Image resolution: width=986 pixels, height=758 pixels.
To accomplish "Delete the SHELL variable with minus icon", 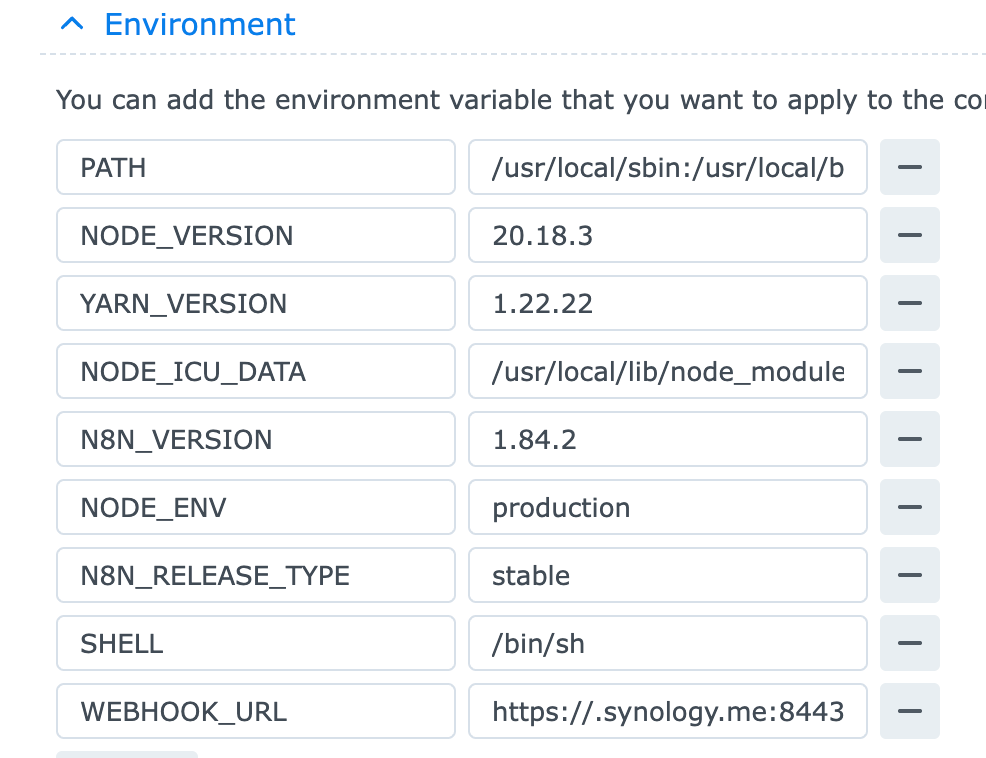I will coord(909,643).
